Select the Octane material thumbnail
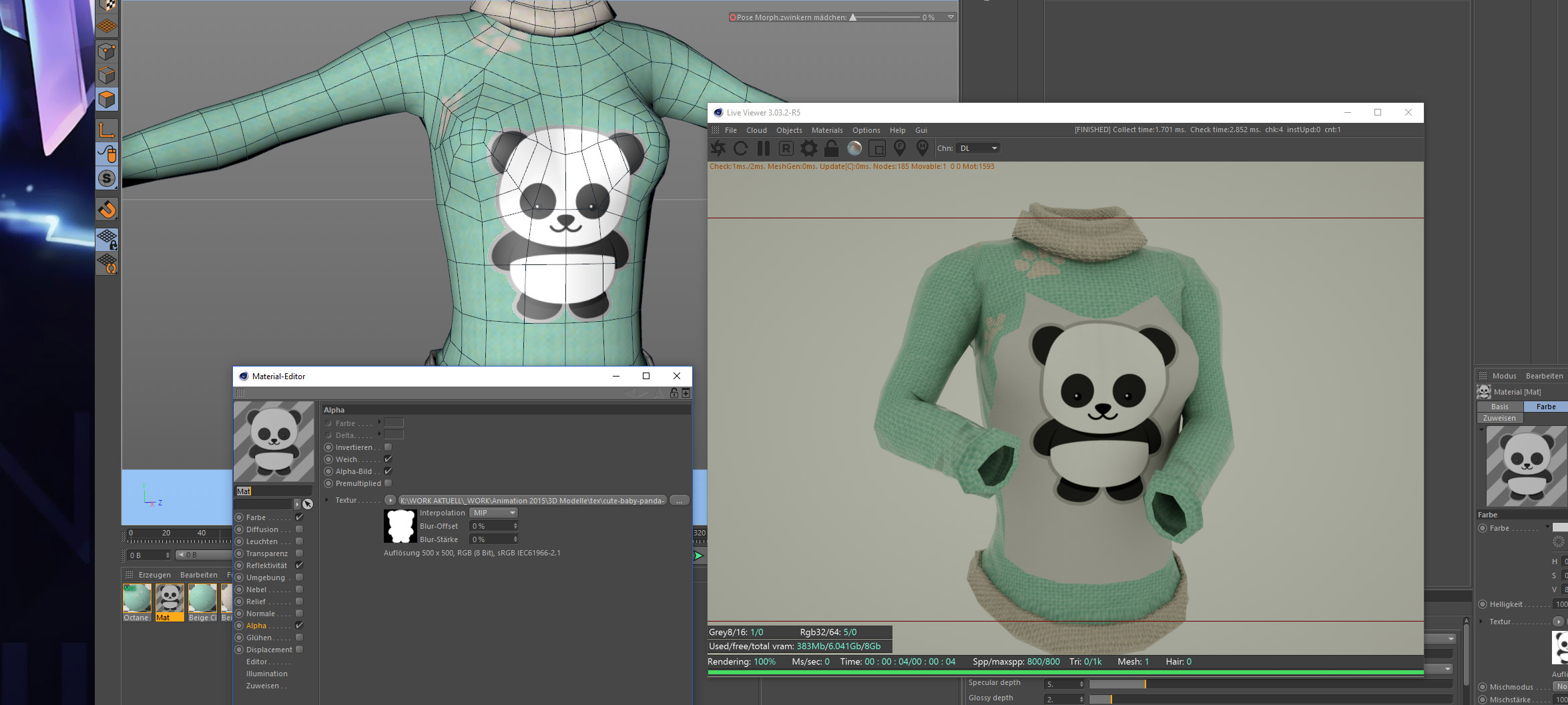Viewport: 1568px width, 705px height. [x=137, y=598]
